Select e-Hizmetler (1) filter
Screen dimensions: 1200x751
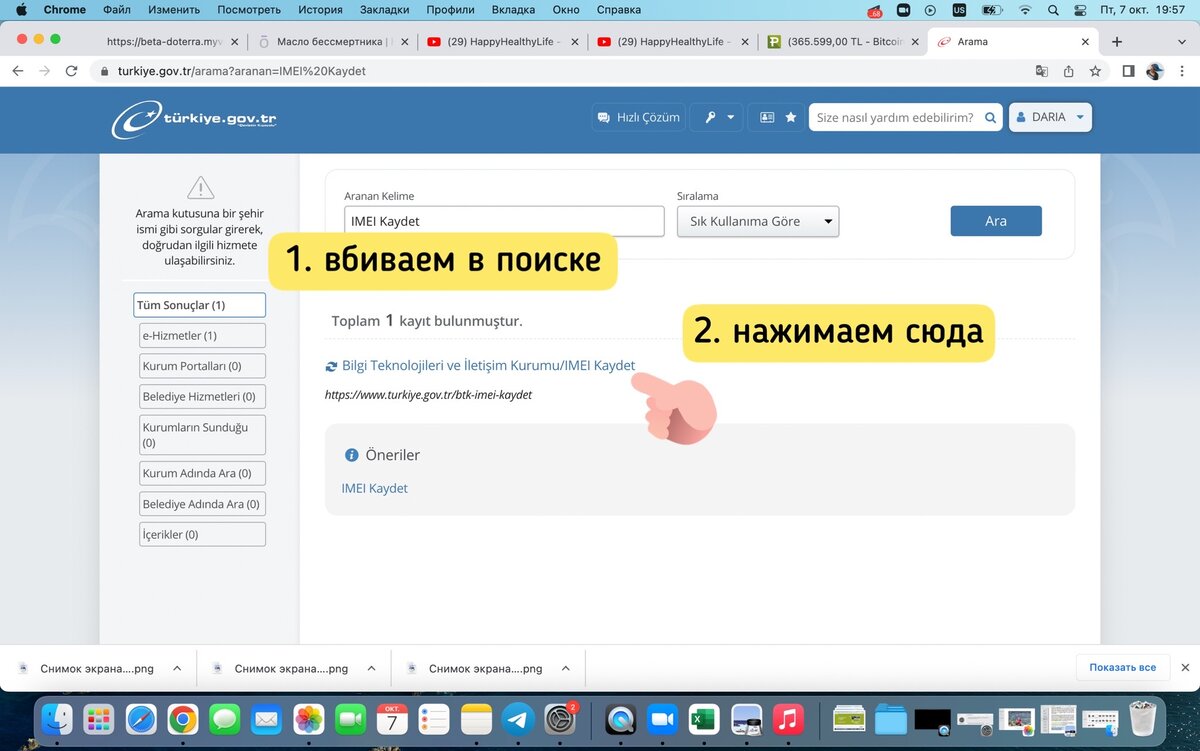pyautogui.click(x=202, y=336)
